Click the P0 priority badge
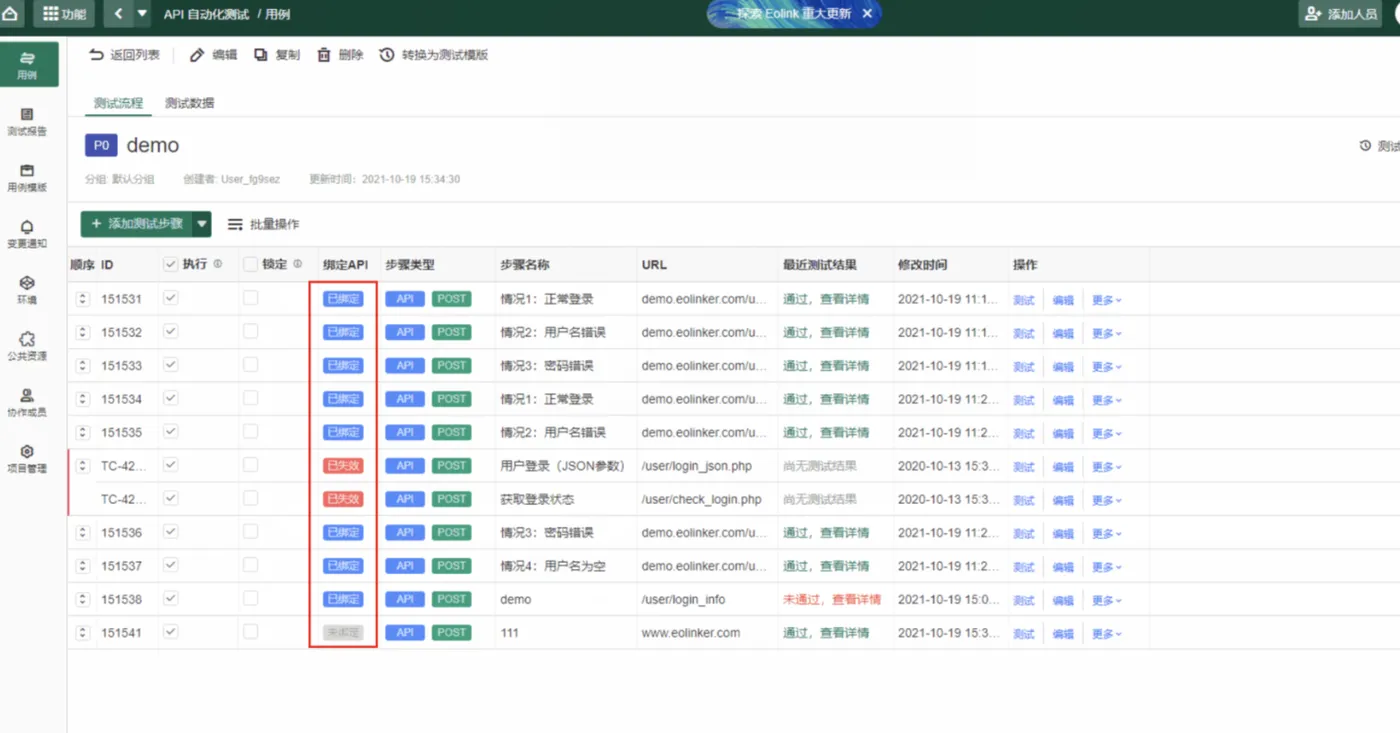 tap(101, 145)
